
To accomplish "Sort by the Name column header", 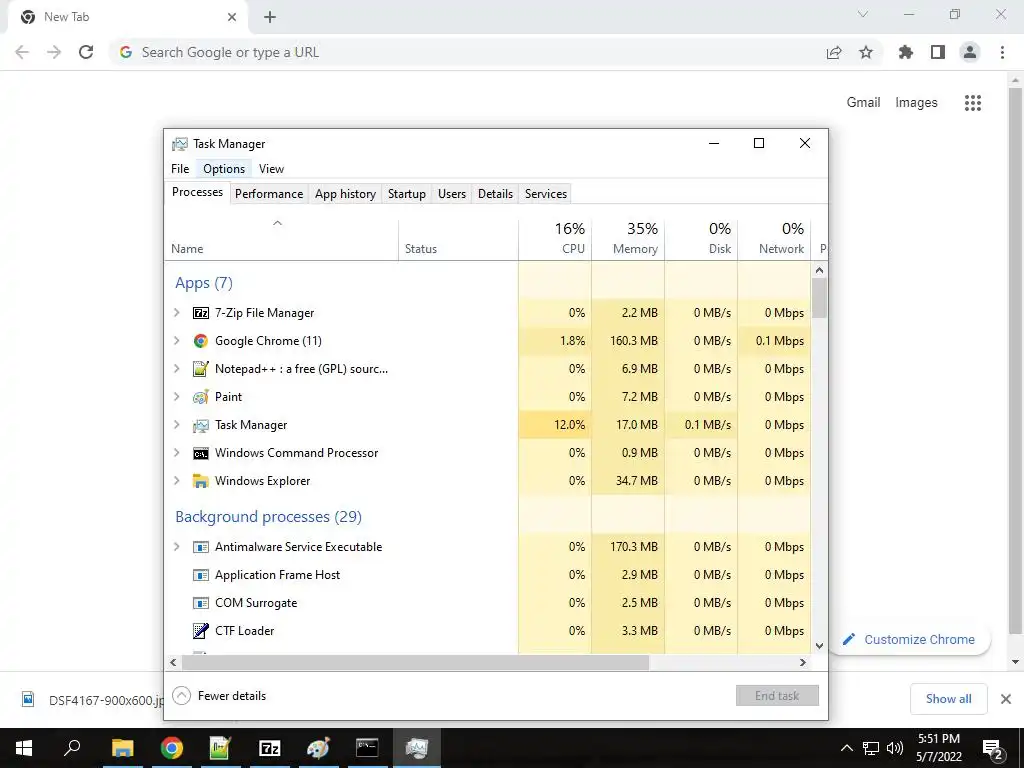I will point(281,239).
